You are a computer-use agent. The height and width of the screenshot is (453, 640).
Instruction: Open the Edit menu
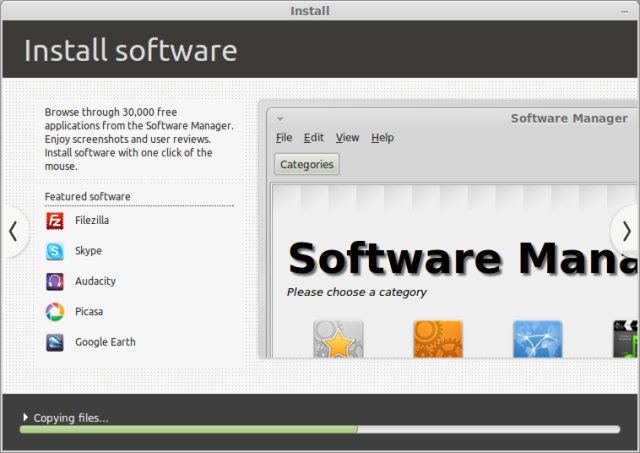313,138
